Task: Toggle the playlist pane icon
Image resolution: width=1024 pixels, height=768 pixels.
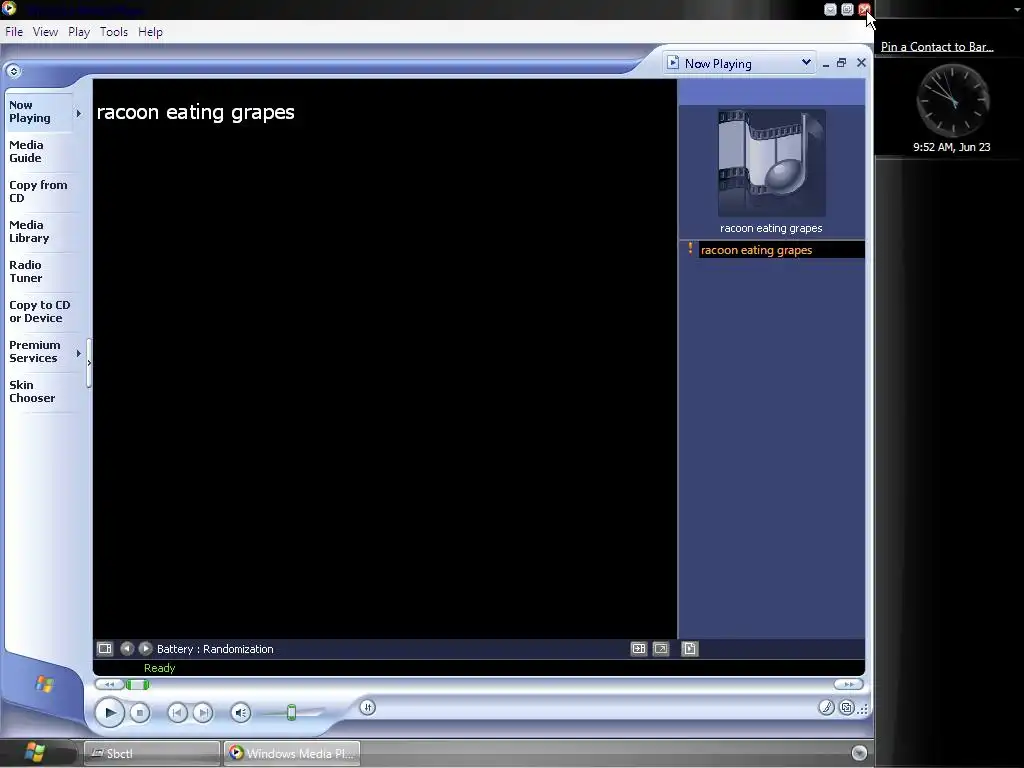Action: (x=690, y=648)
